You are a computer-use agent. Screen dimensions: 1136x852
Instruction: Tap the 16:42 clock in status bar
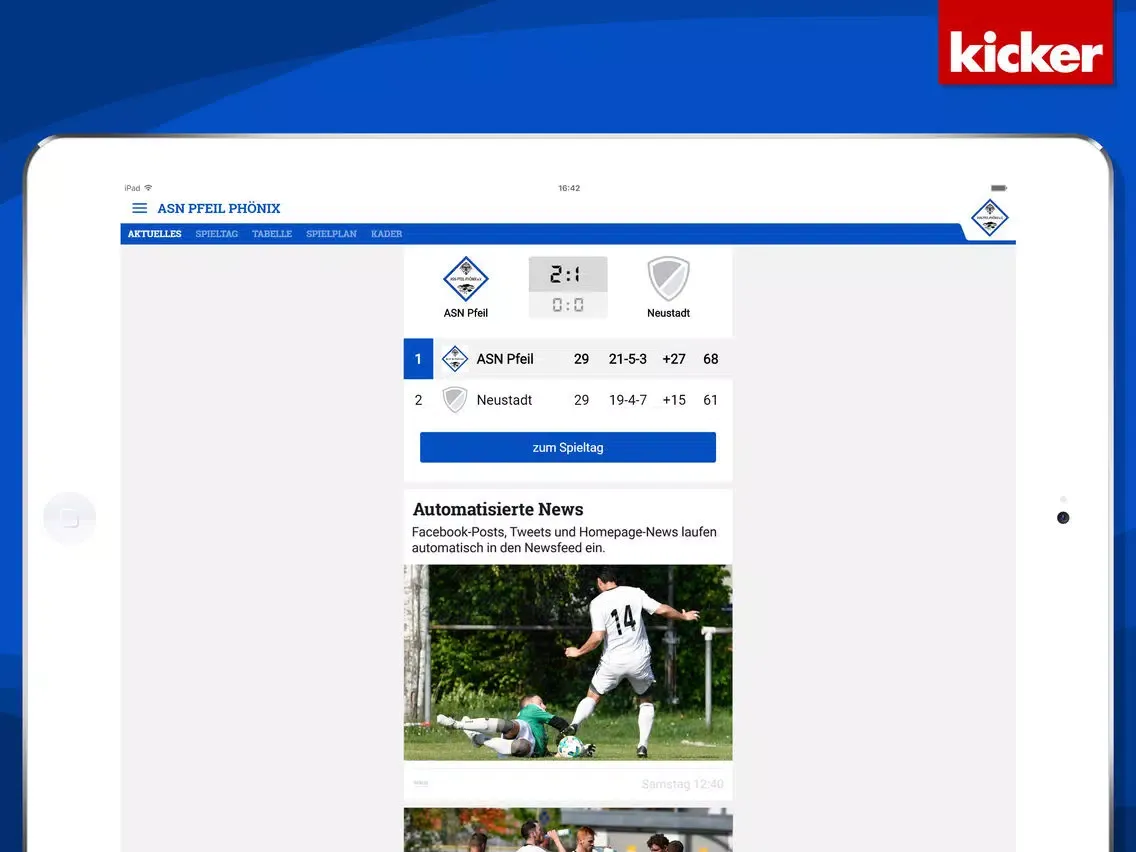[569, 188]
